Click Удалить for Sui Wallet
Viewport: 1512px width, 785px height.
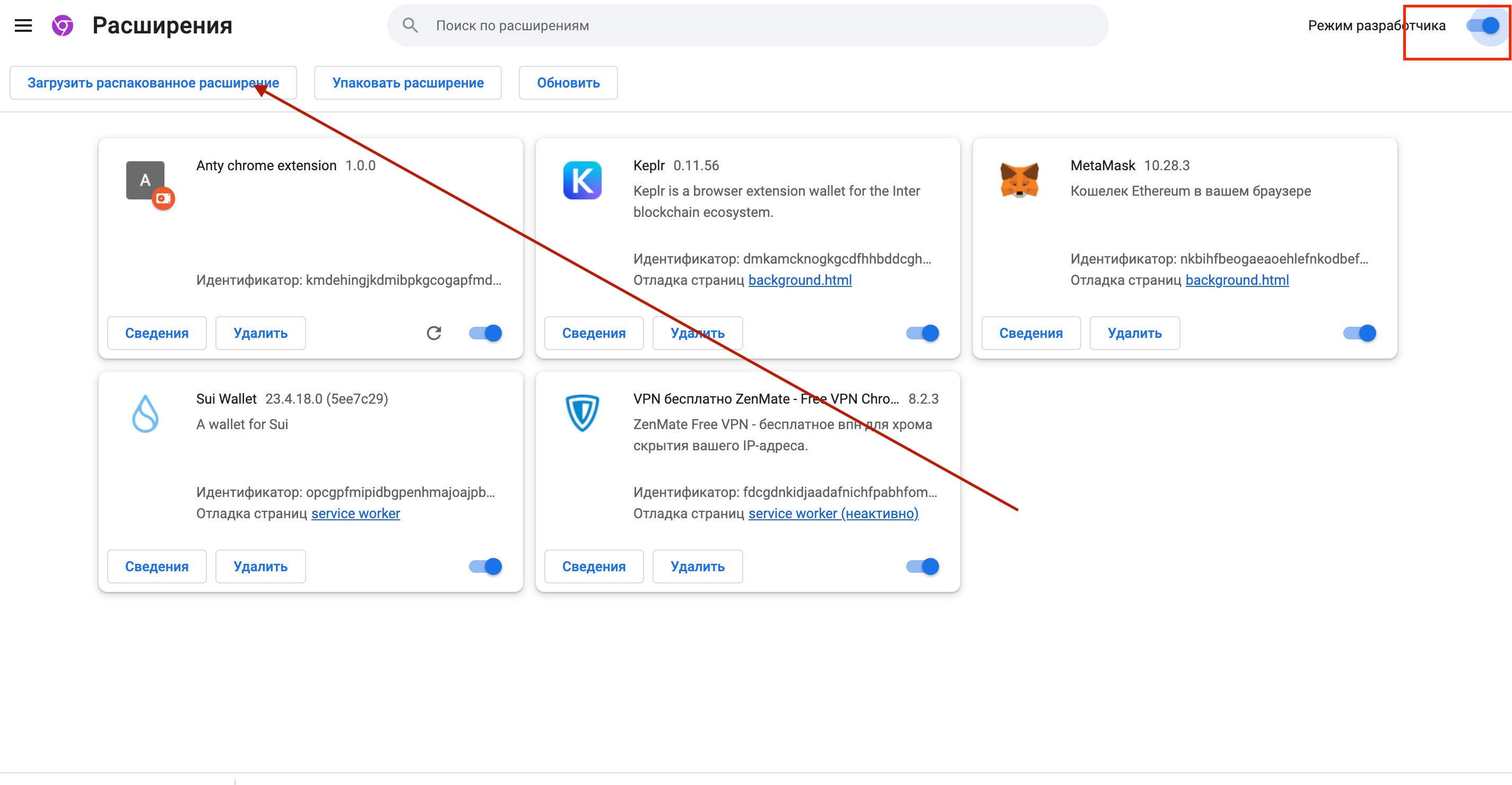click(260, 567)
